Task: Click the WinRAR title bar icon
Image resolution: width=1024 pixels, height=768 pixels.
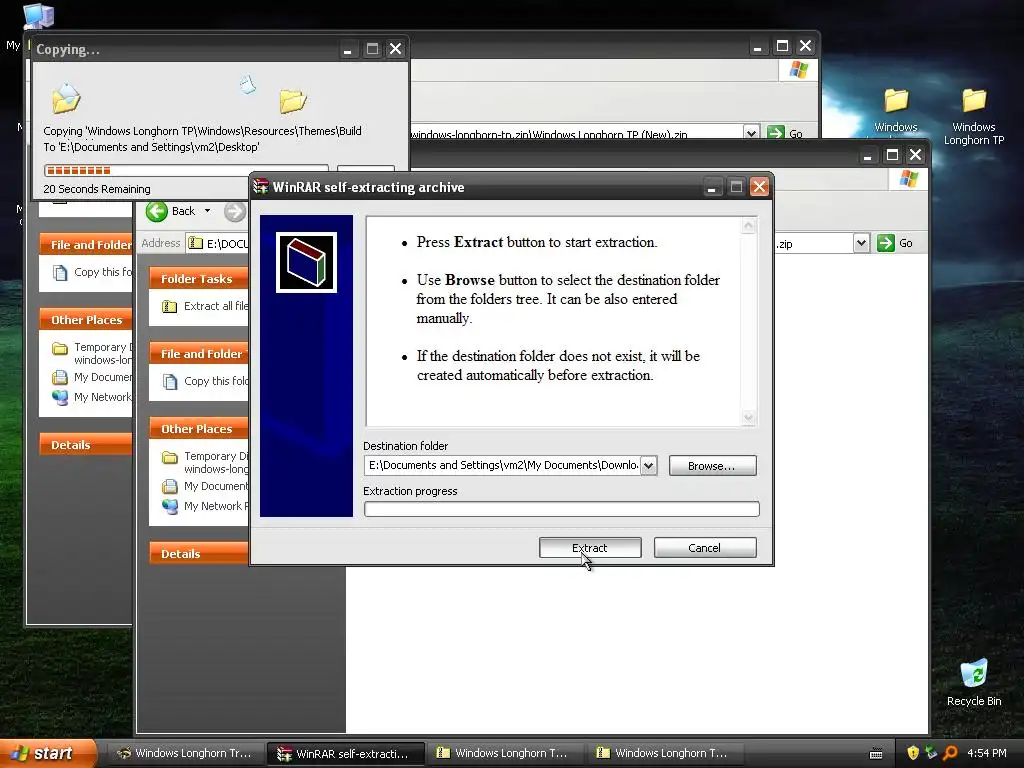Action: pos(261,187)
